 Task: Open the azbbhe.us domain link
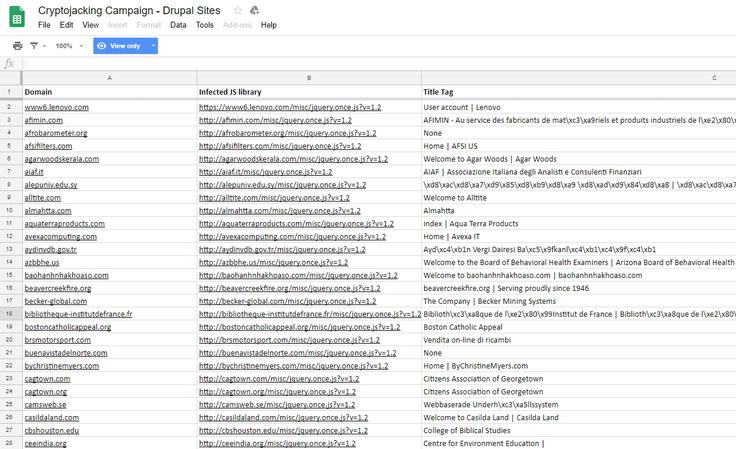click(42, 262)
